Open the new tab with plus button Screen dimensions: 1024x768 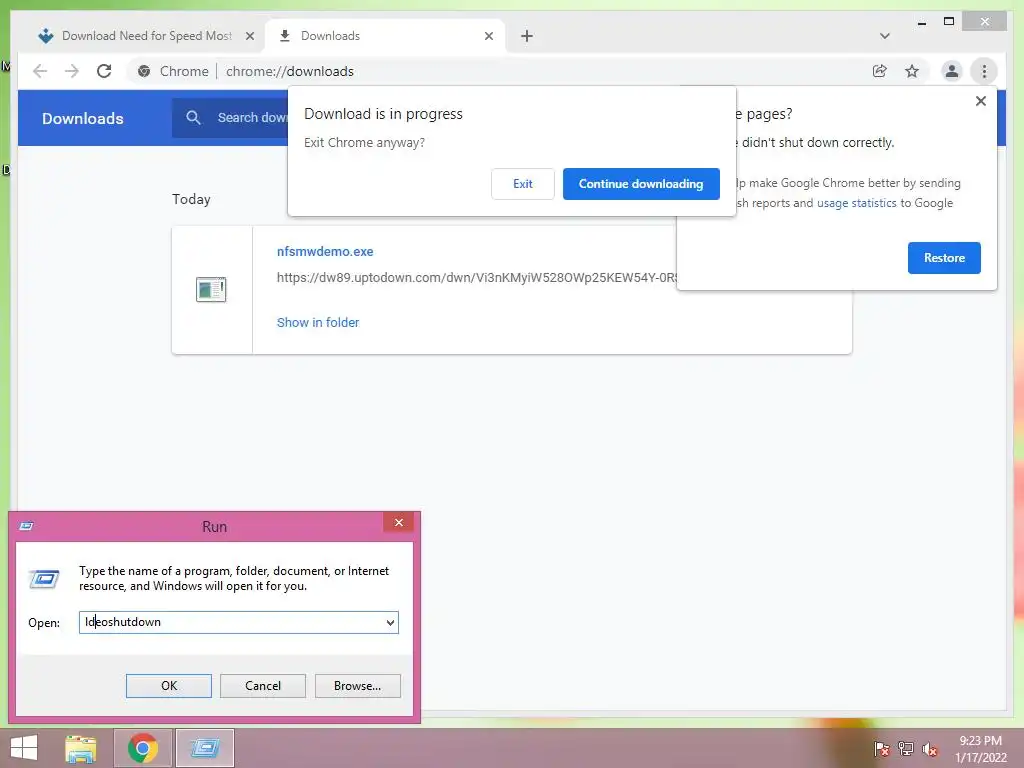tap(527, 36)
